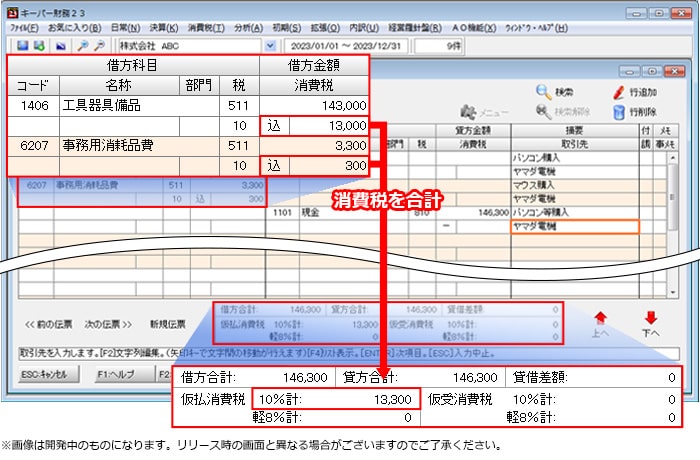Click ヤマダ電機 under パソコン購入
The image size is (700, 460).
click(x=575, y=171)
